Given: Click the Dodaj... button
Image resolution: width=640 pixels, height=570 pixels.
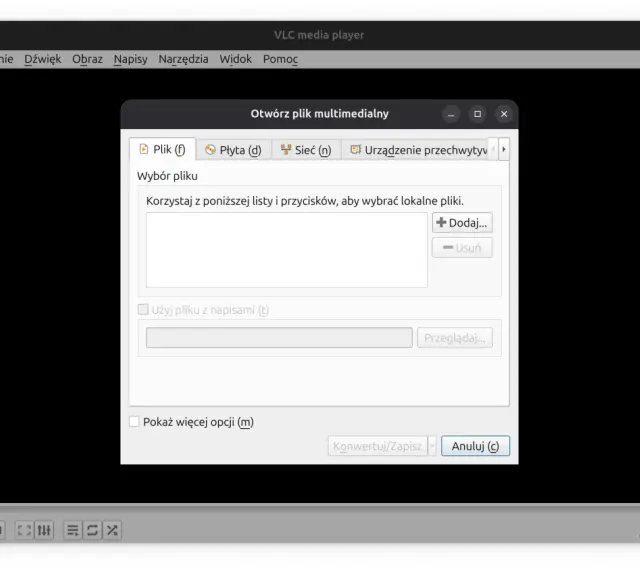Looking at the screenshot, I should click(x=462, y=223).
